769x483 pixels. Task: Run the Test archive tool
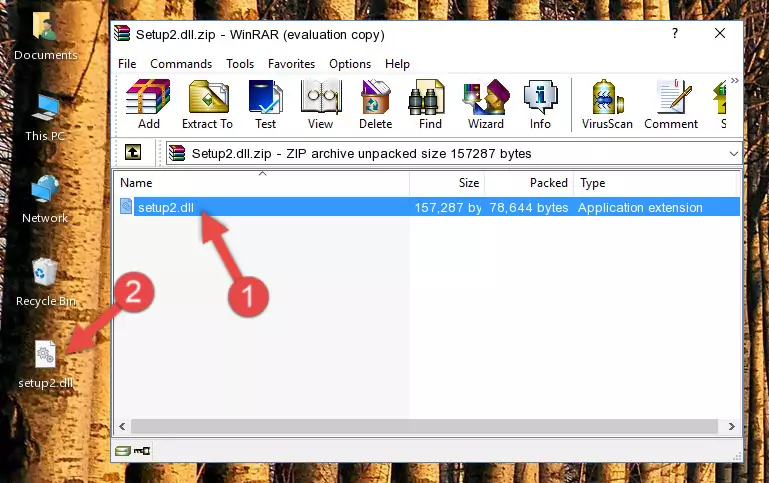point(265,104)
